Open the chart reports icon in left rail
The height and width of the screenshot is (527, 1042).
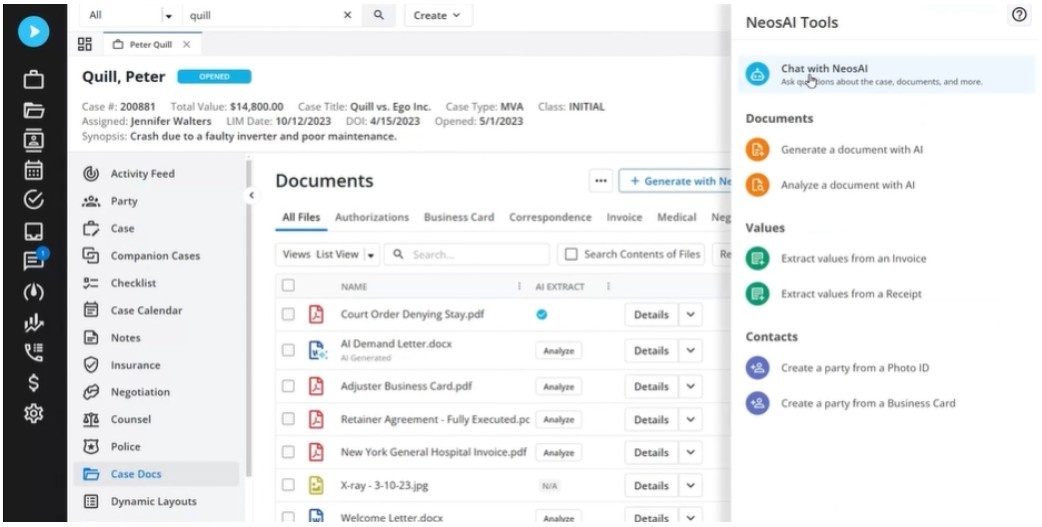click(x=33, y=323)
